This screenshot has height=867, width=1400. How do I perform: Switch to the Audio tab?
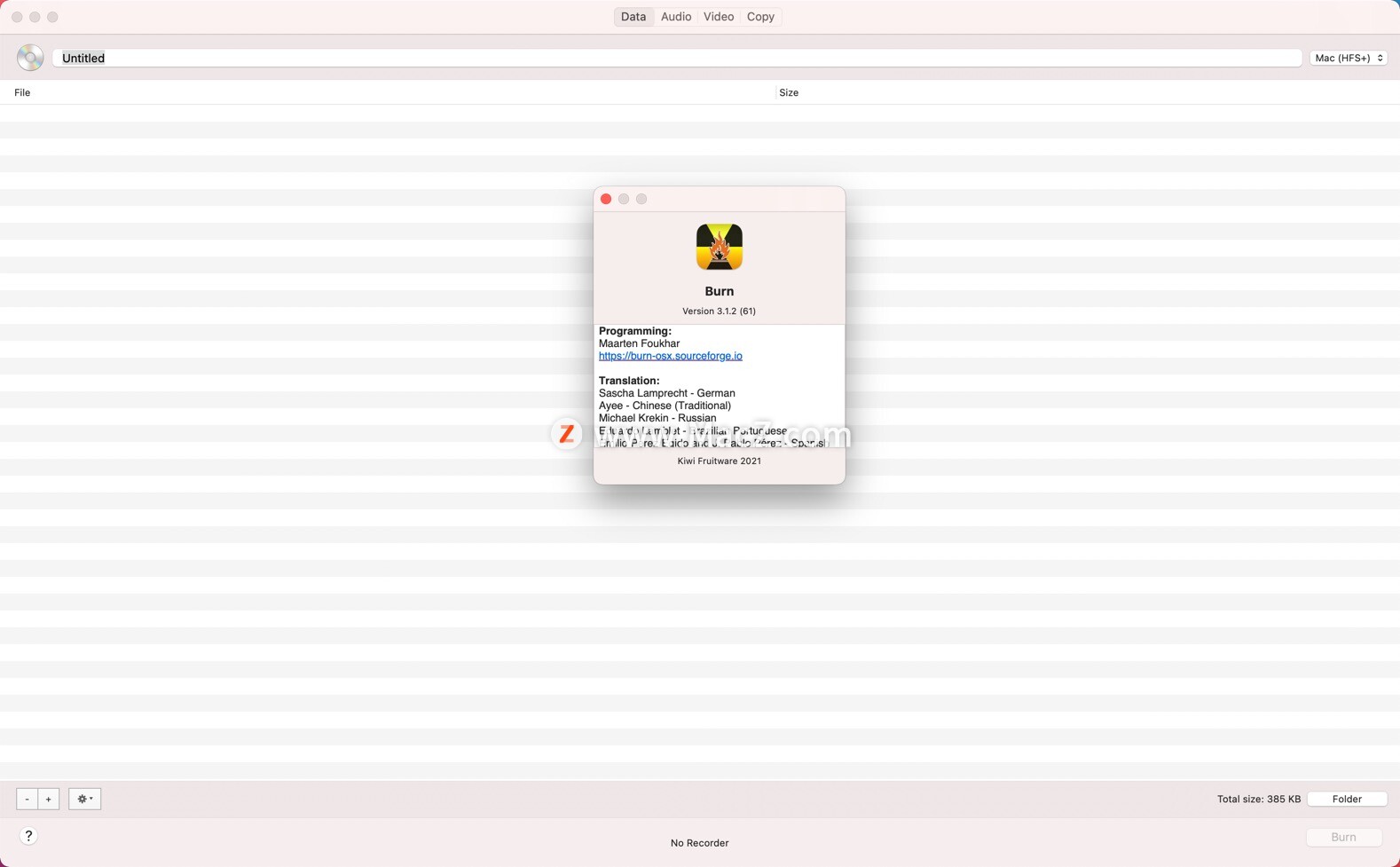(676, 17)
